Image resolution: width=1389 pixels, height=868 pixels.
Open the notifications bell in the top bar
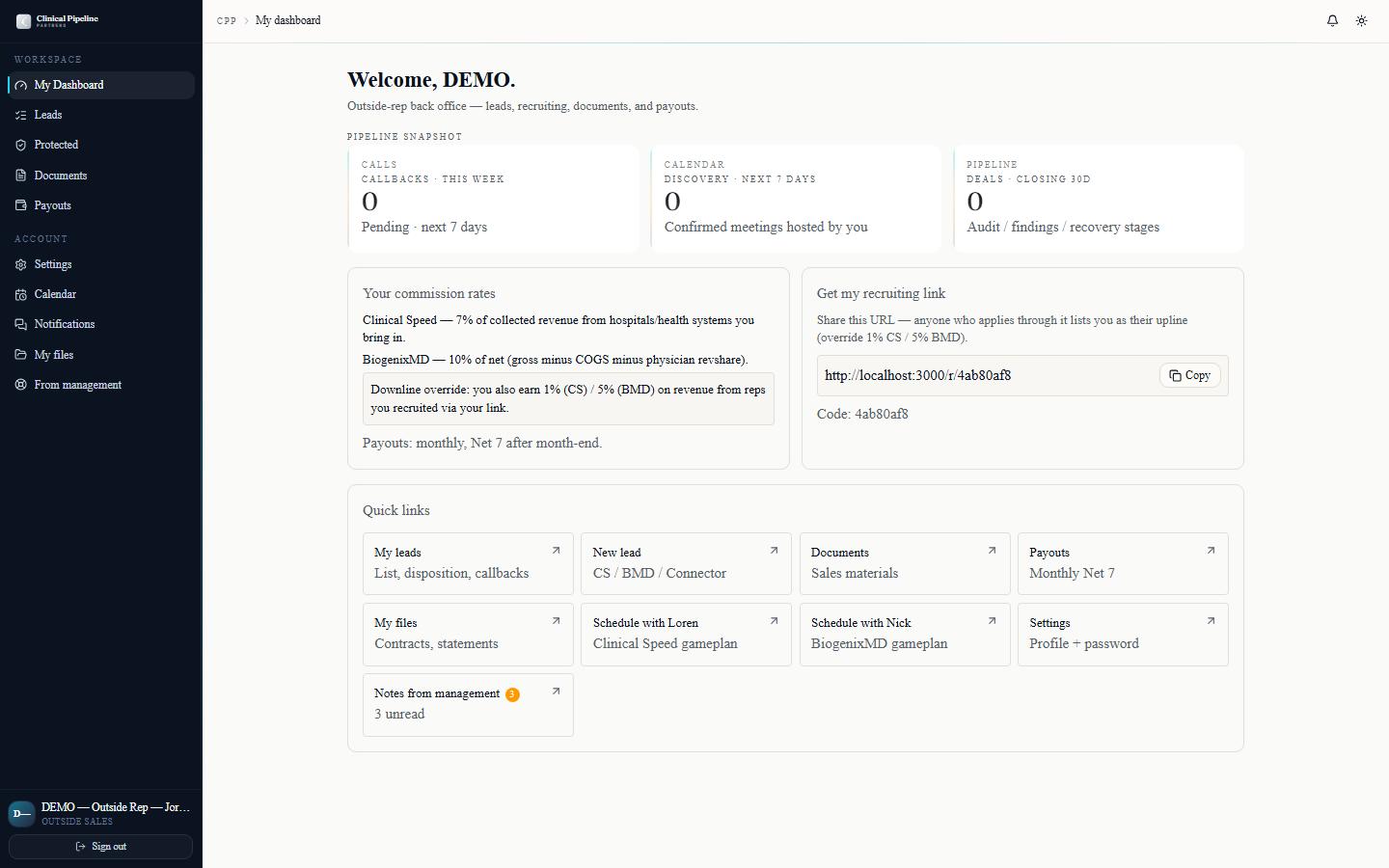[1332, 20]
